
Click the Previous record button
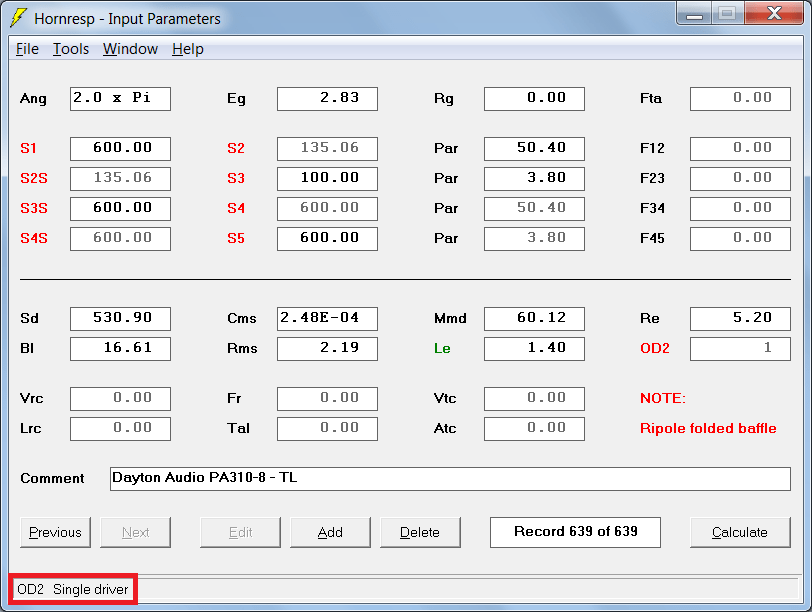click(x=55, y=532)
